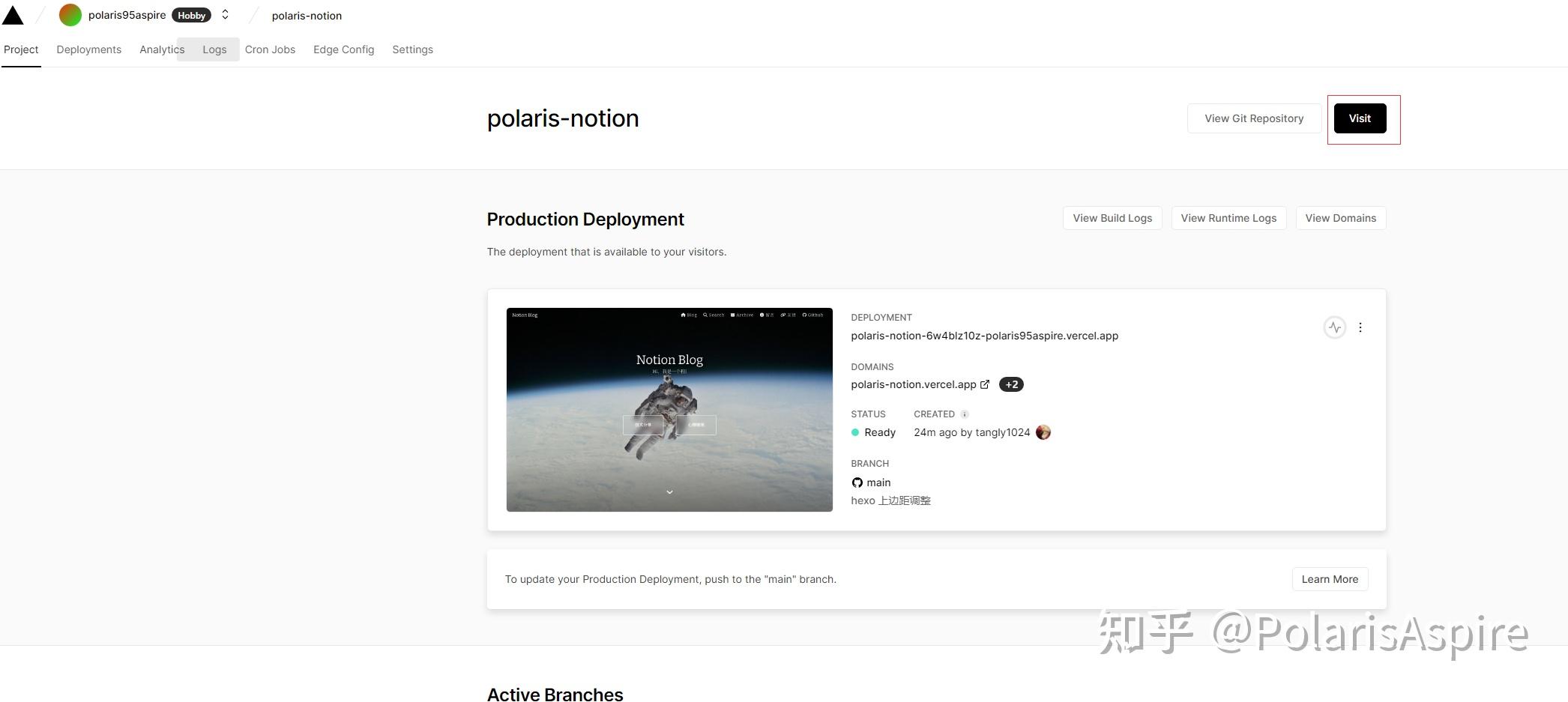This screenshot has height=702, width=1568.
Task: Open the Analytics tab
Action: tap(161, 49)
